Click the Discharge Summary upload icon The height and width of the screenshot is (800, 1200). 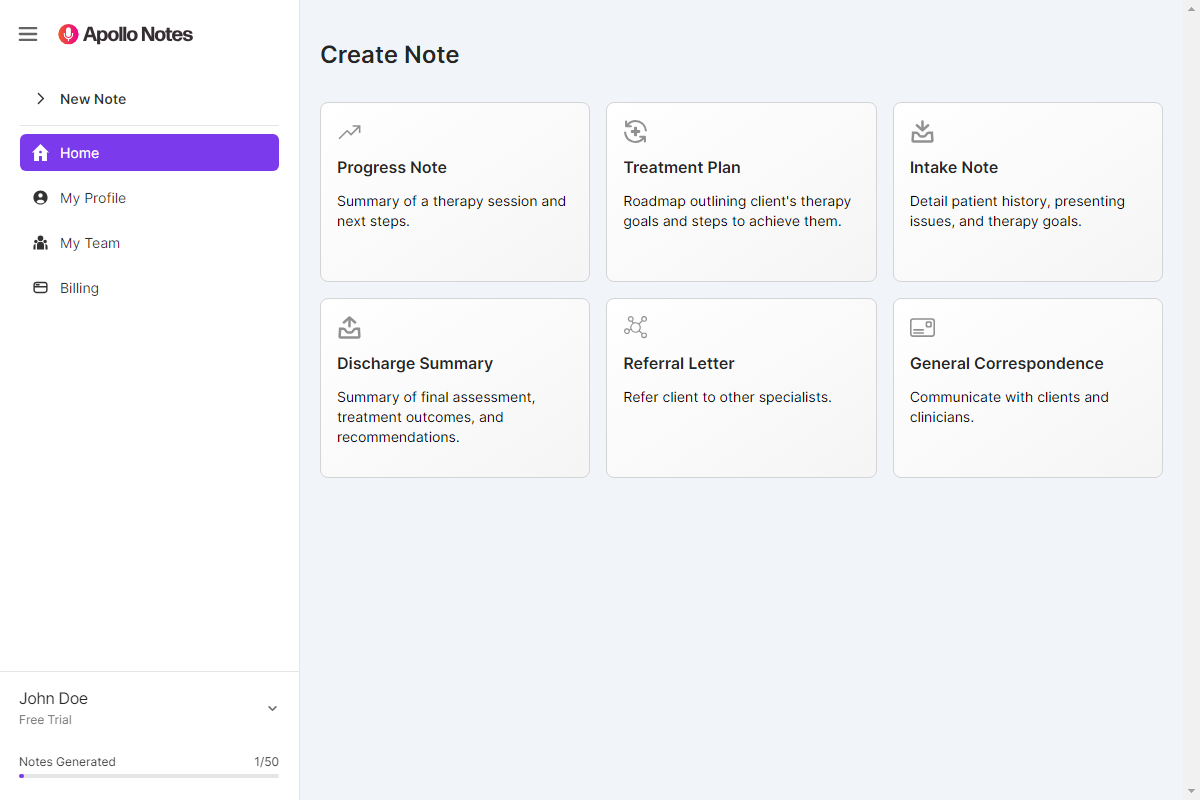[349, 327]
